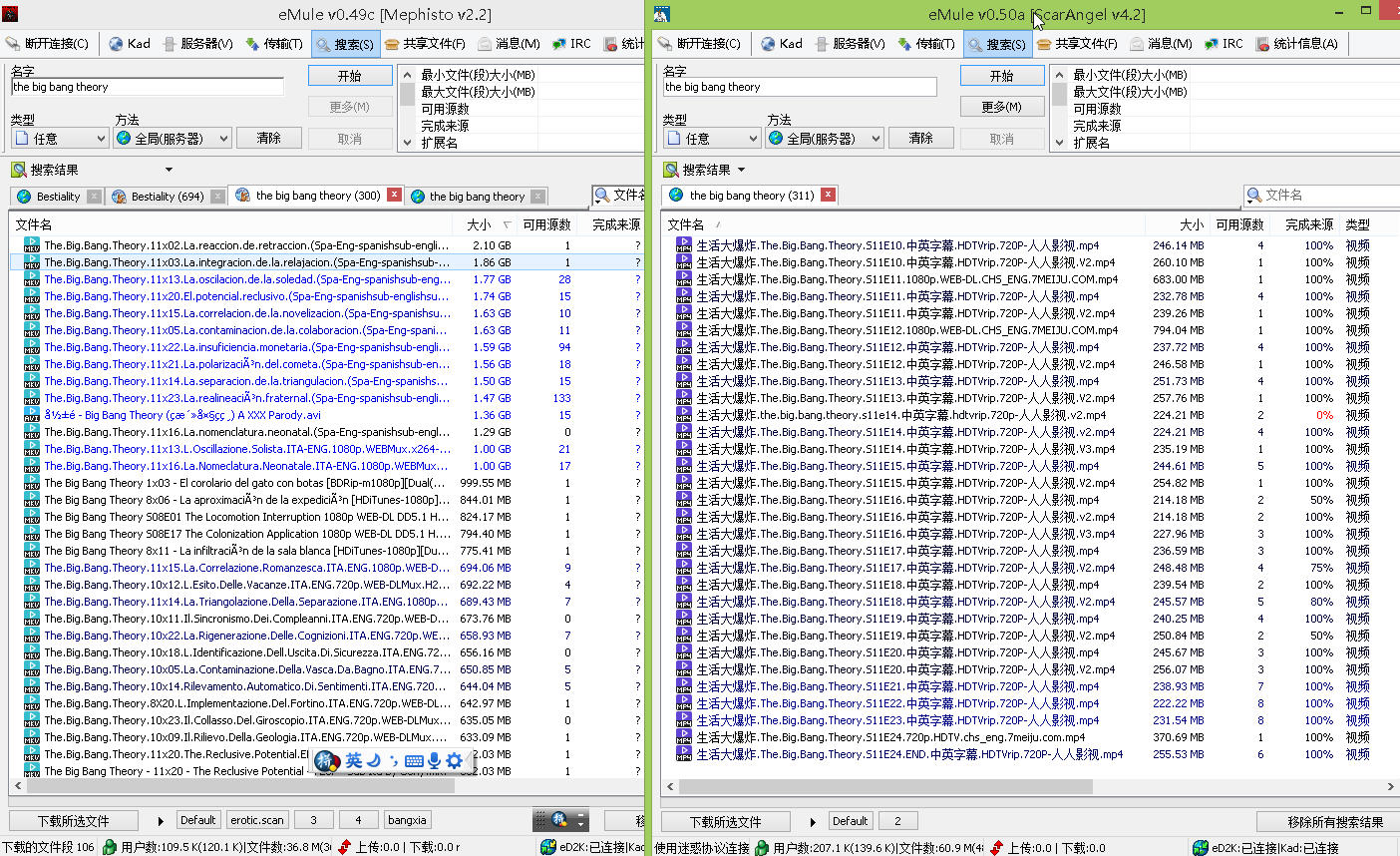The width and height of the screenshot is (1400, 856).
Task: Click 下载所选文件 in Mephisto window
Action: click(74, 821)
